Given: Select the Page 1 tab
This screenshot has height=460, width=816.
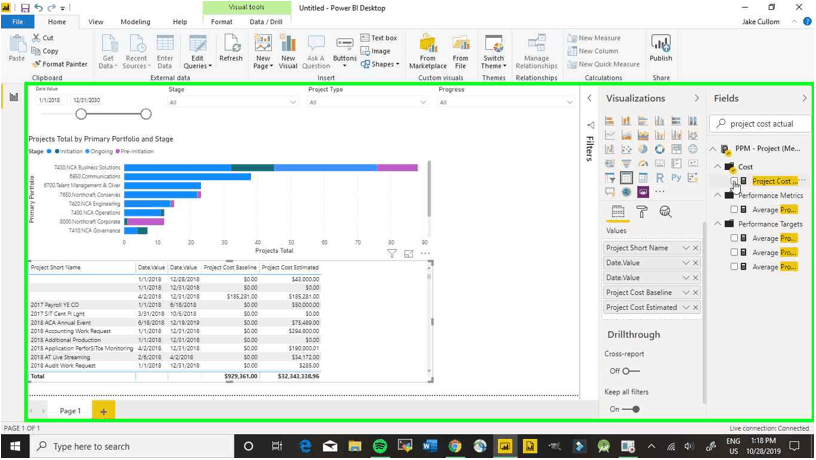Looking at the screenshot, I should coord(70,411).
